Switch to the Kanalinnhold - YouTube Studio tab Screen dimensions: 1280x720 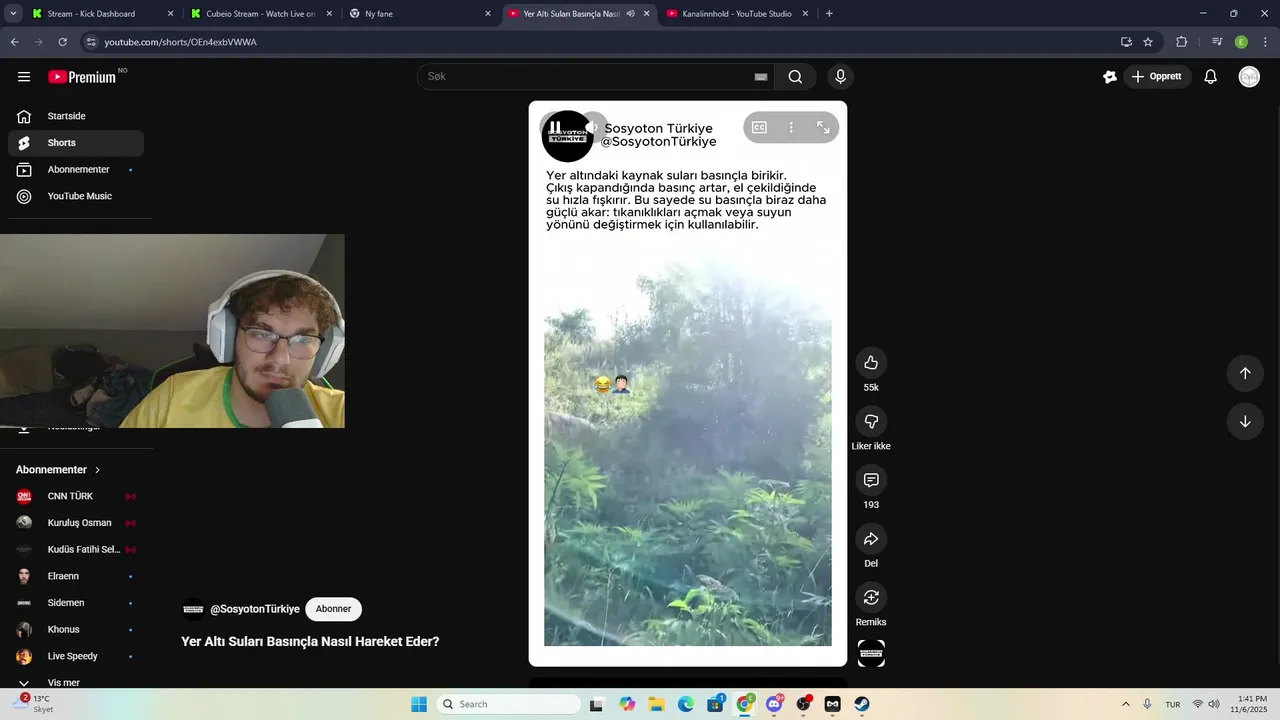click(x=738, y=14)
